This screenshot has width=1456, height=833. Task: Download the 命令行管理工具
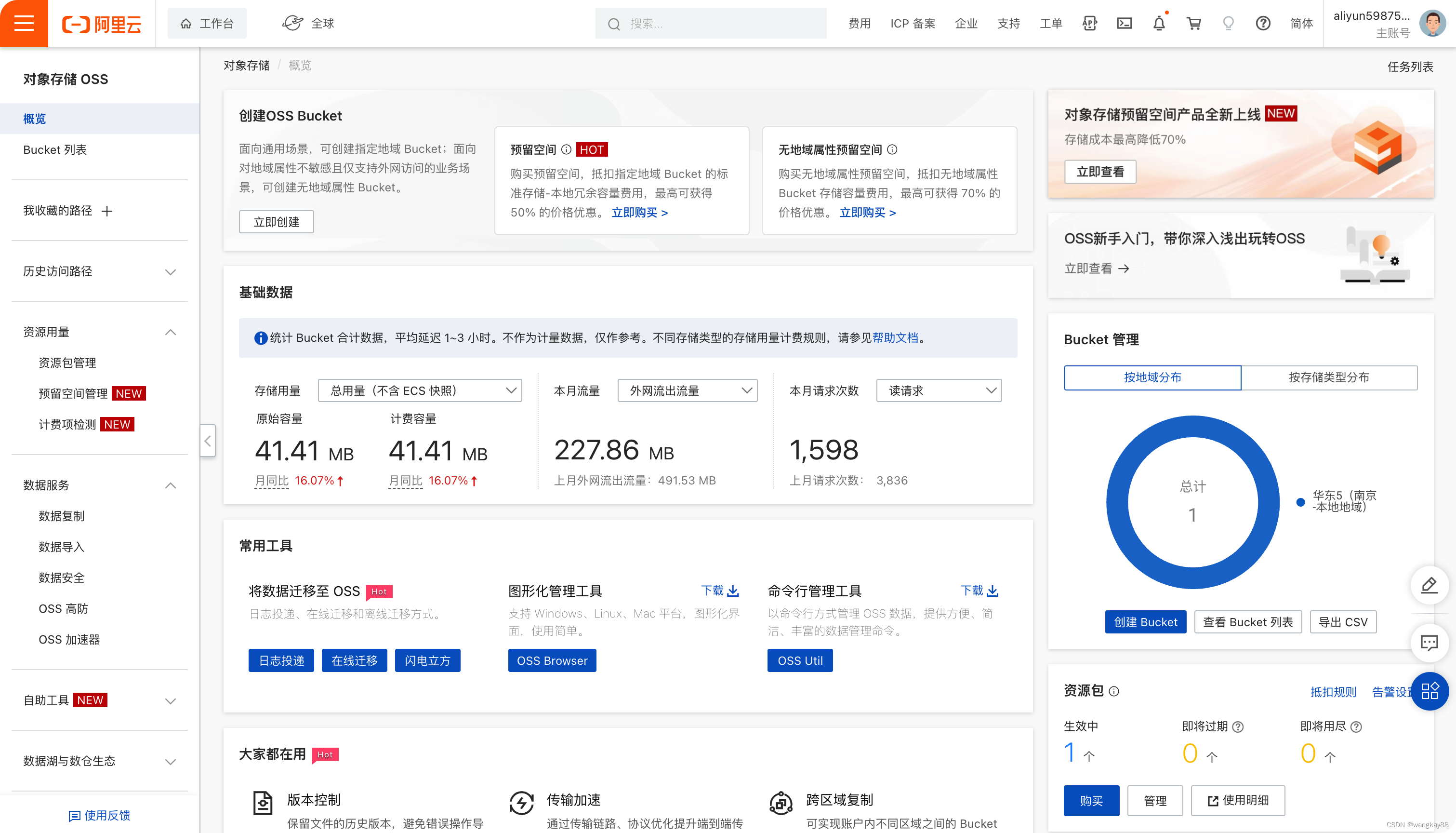click(x=979, y=591)
